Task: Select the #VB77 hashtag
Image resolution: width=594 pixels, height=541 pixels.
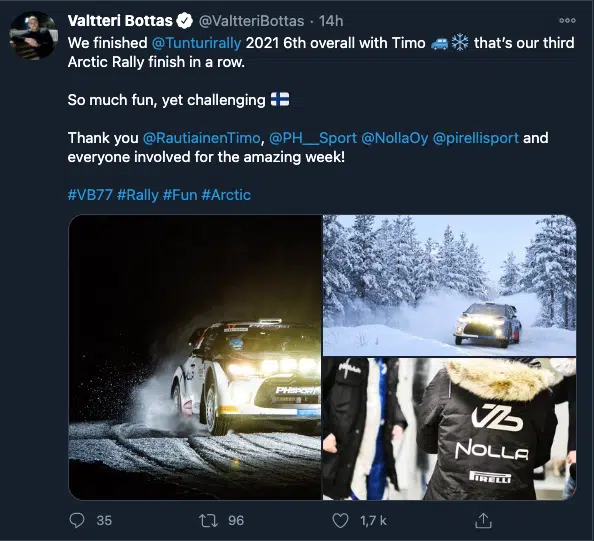Action: 90,195
